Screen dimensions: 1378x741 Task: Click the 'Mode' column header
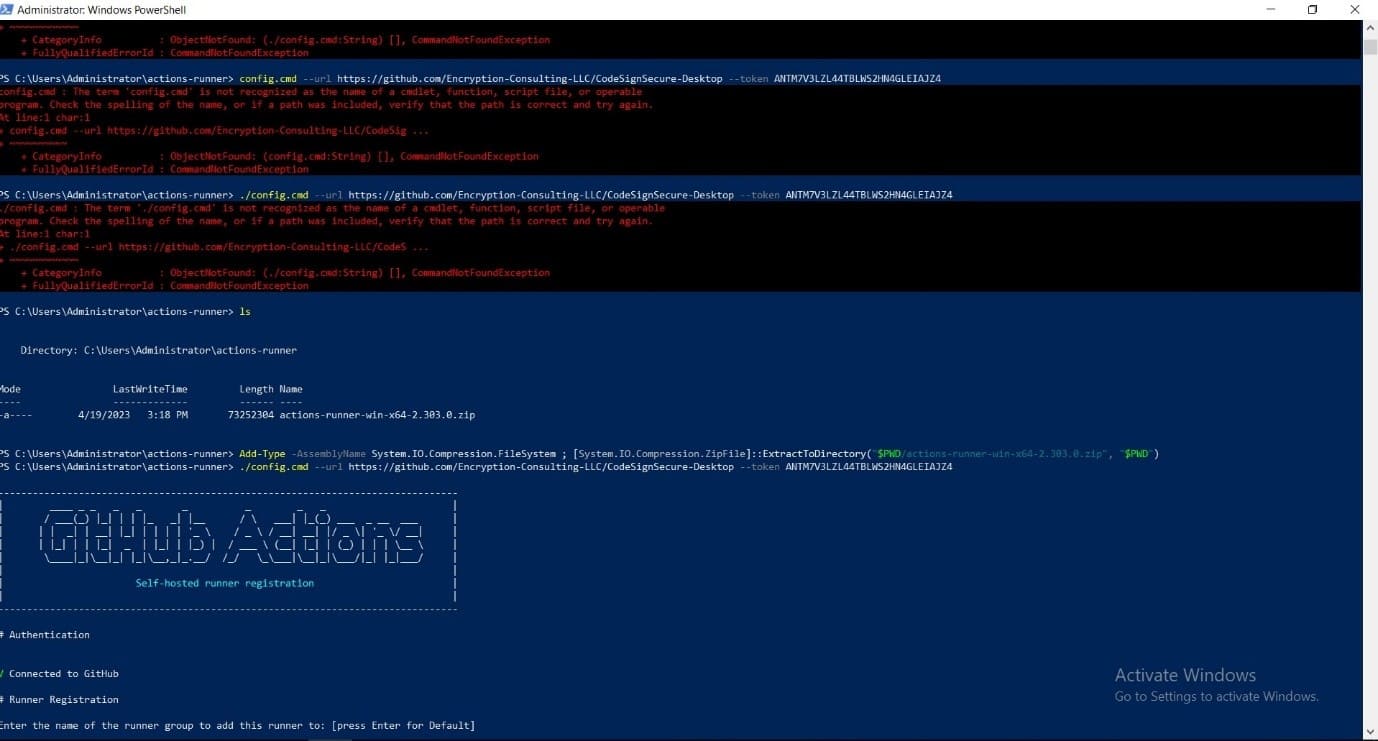click(10, 389)
